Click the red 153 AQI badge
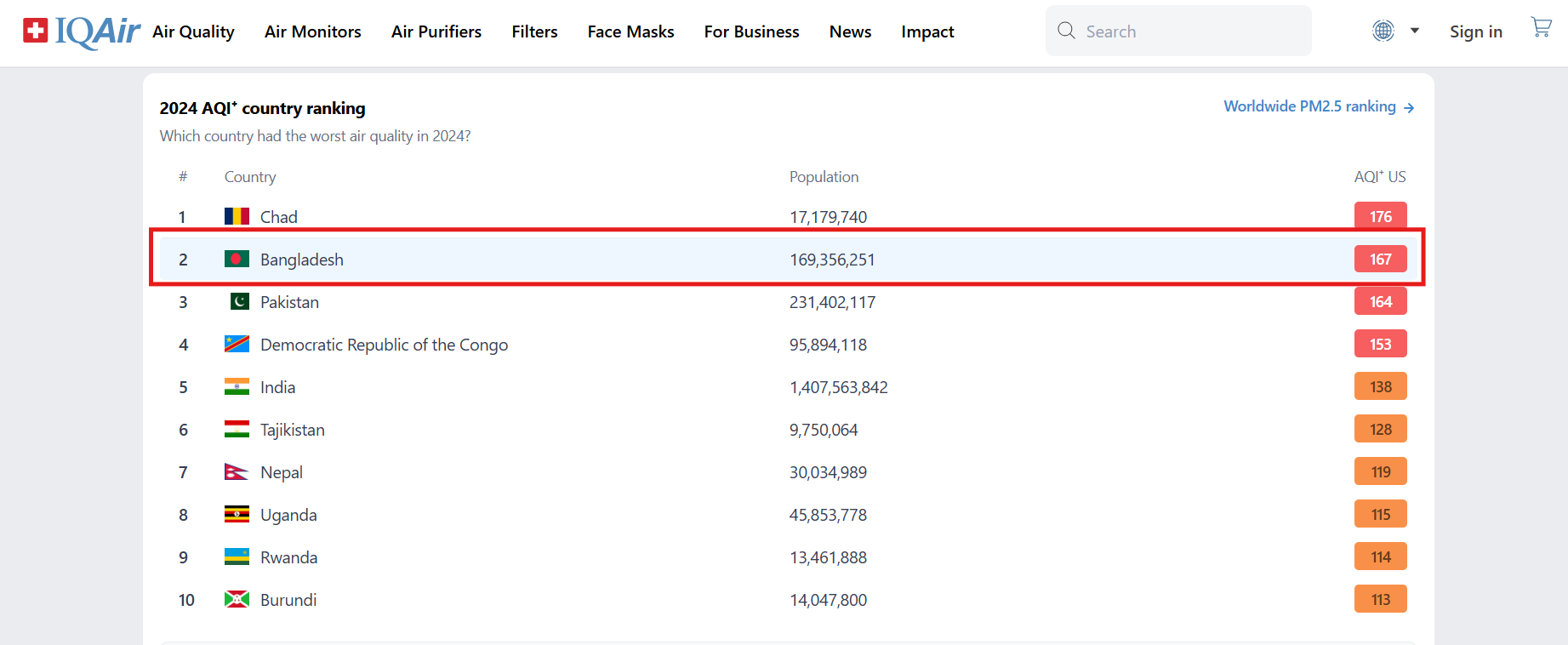This screenshot has width=1568, height=645. click(x=1380, y=344)
